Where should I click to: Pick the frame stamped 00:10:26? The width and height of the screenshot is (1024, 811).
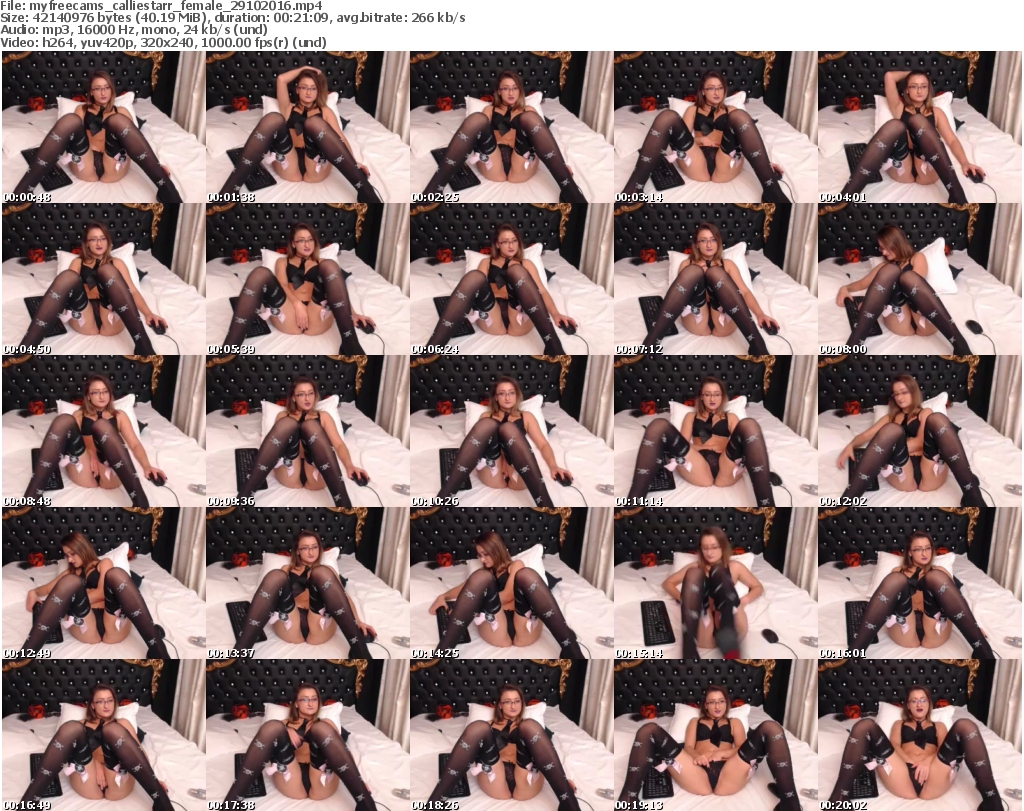click(x=511, y=432)
